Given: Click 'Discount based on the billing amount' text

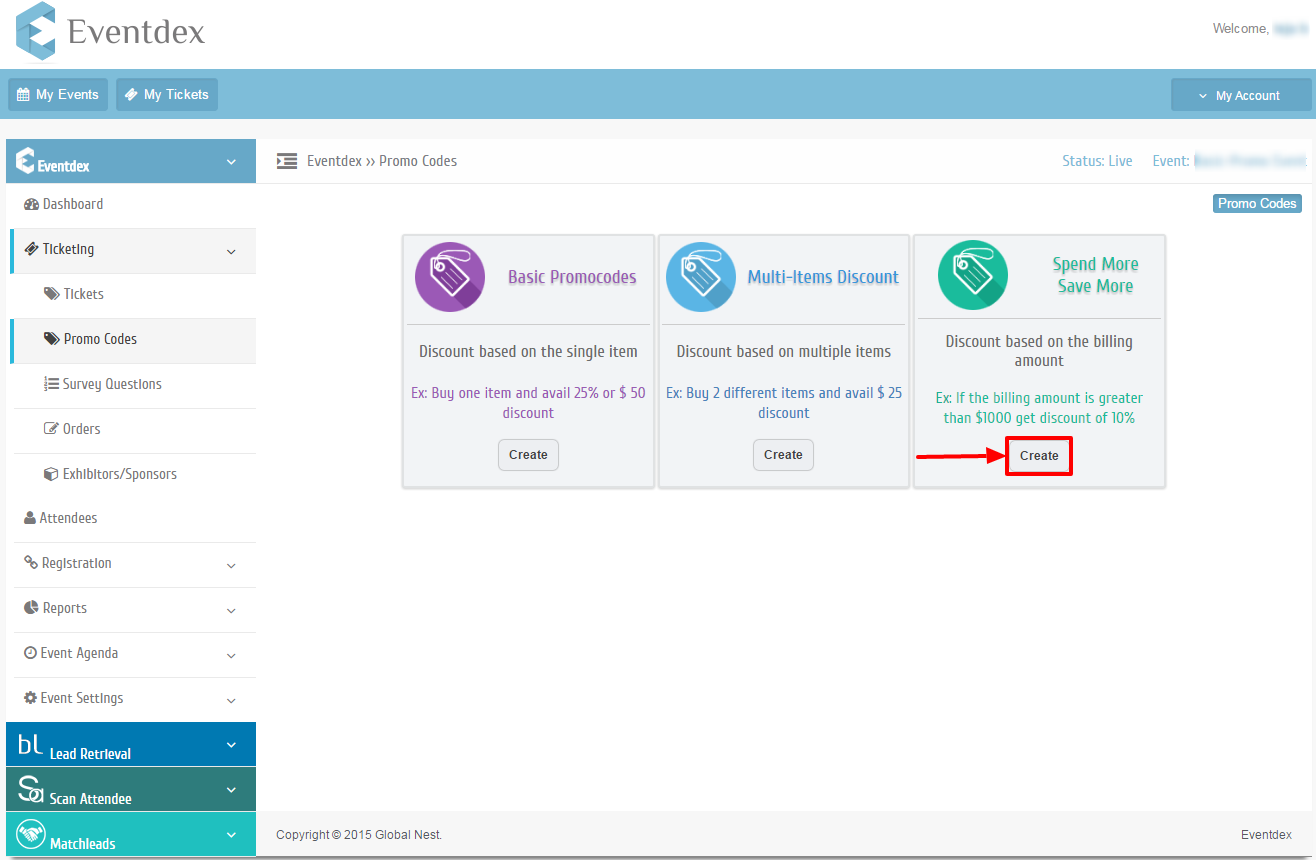Looking at the screenshot, I should click(x=1039, y=351).
